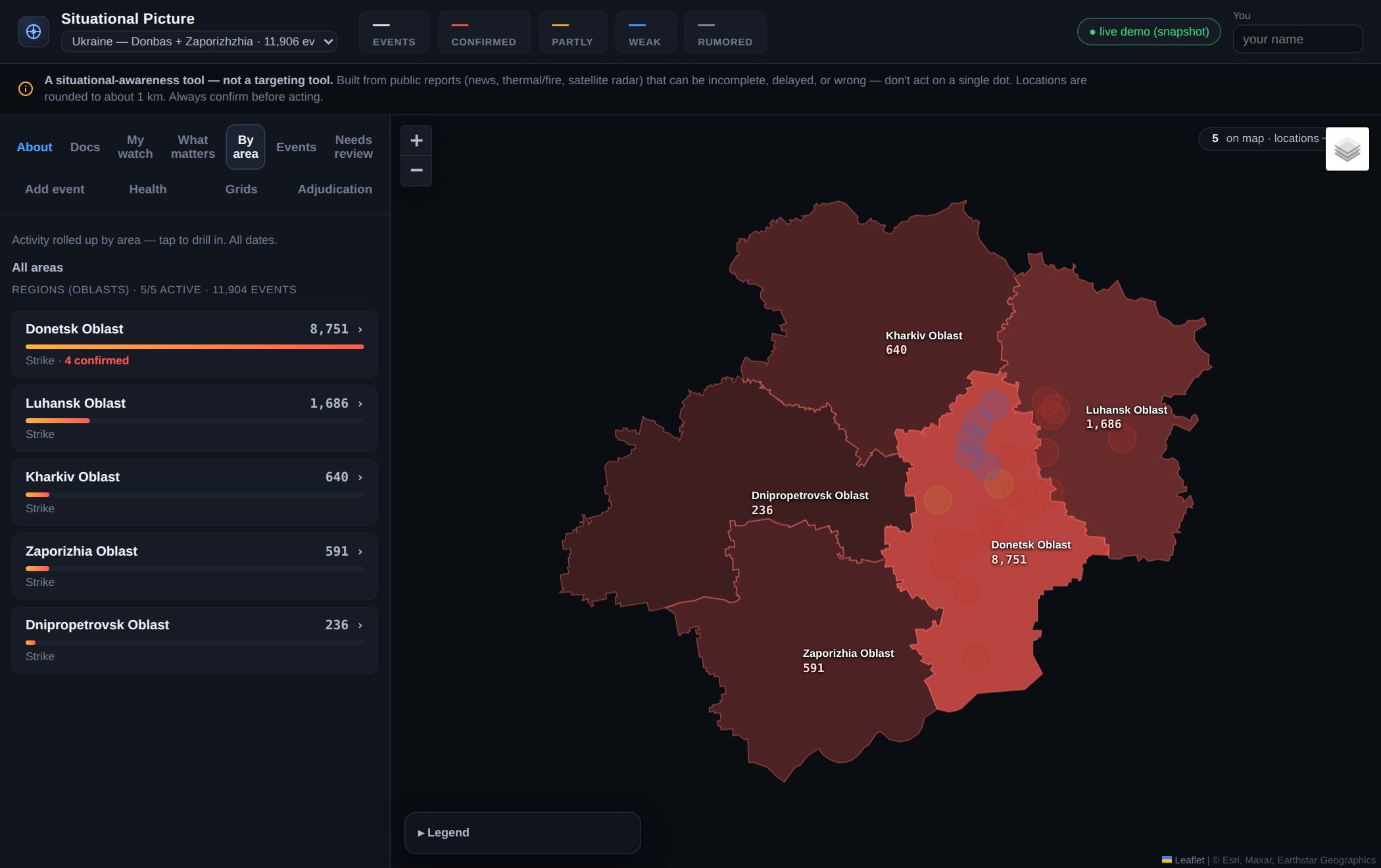
Task: Click the Dnipropetrovsk Oblast 236 map label
Action: (x=810, y=502)
